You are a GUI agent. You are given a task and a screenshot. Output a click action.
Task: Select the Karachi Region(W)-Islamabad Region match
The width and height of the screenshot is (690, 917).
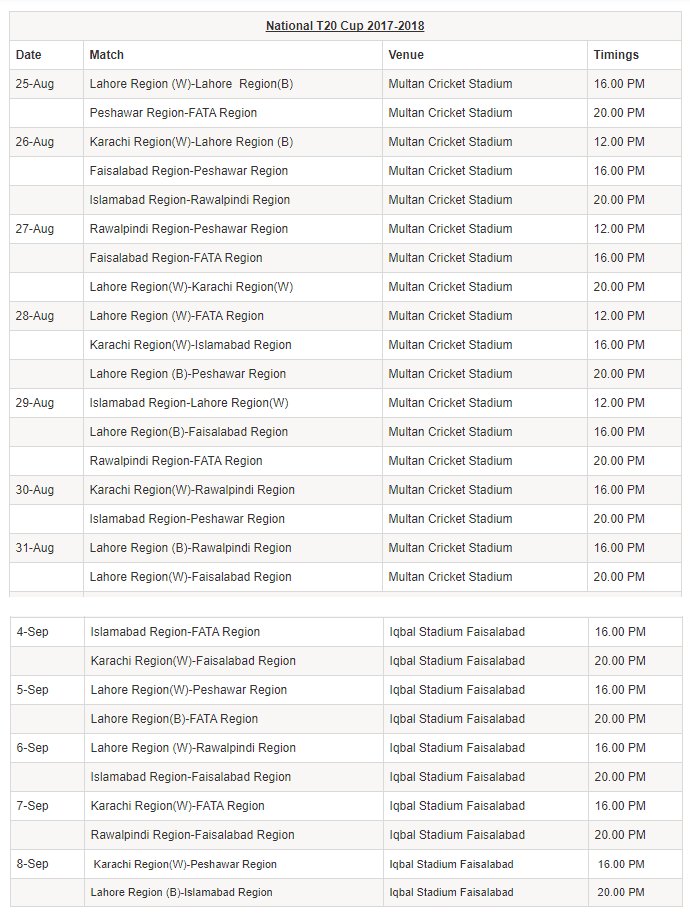coord(191,345)
